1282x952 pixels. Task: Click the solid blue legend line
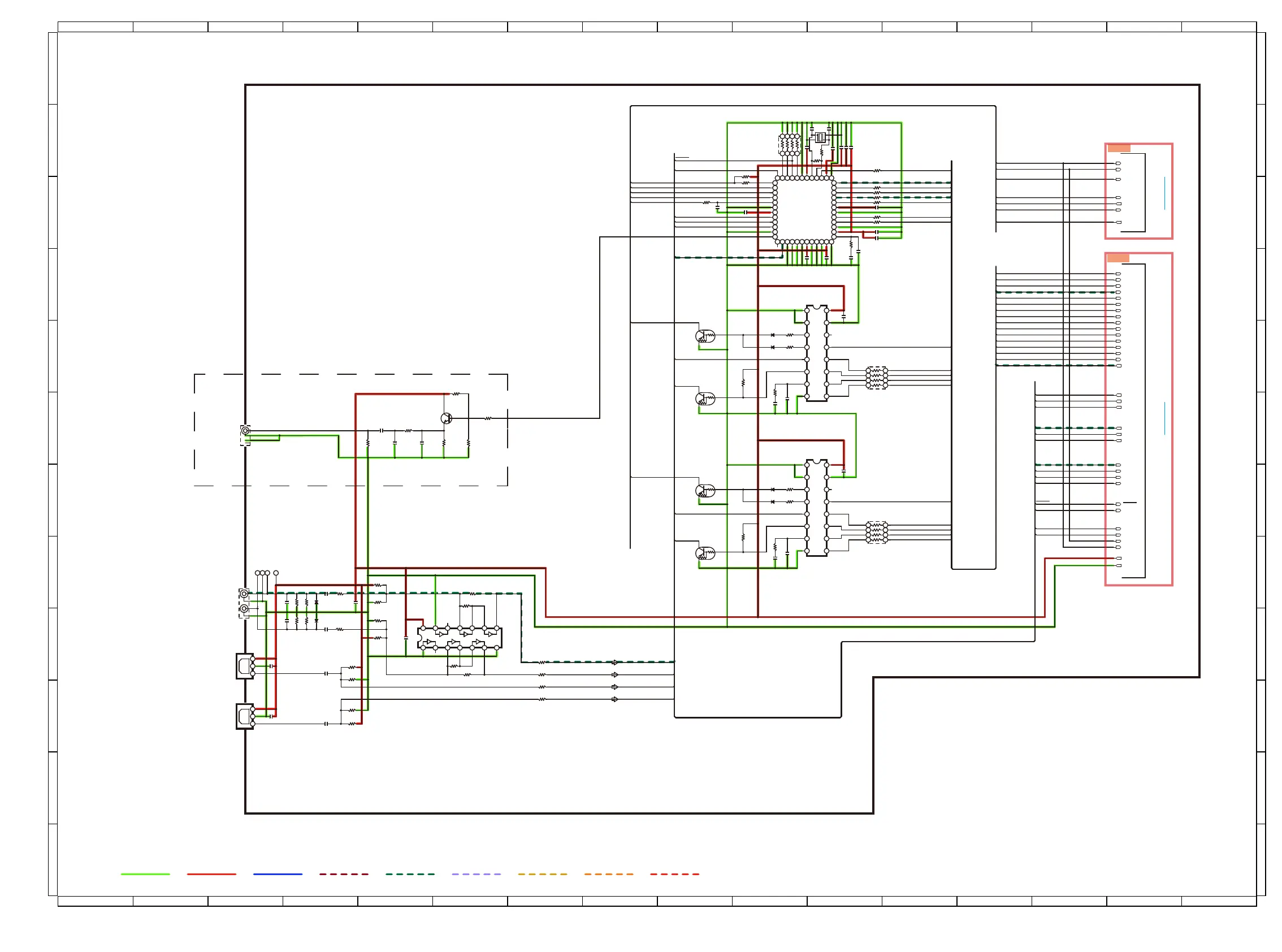coord(277,874)
